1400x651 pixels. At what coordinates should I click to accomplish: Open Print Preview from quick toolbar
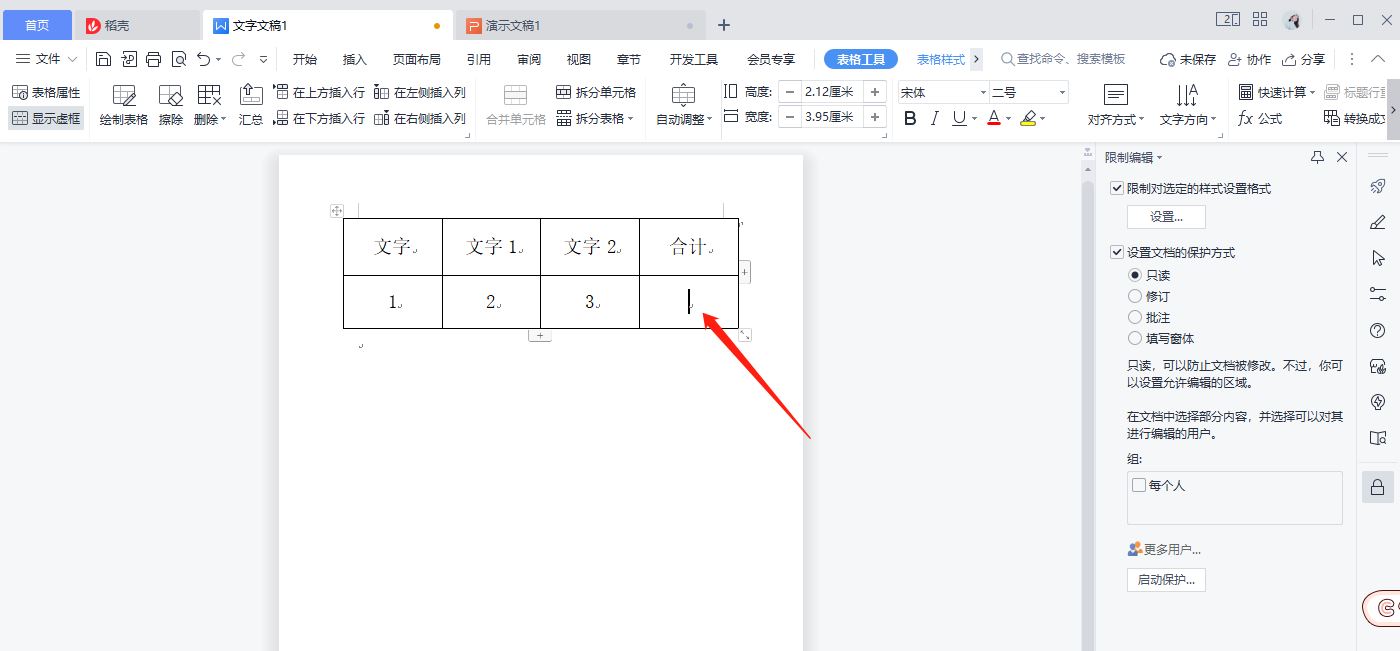178,59
